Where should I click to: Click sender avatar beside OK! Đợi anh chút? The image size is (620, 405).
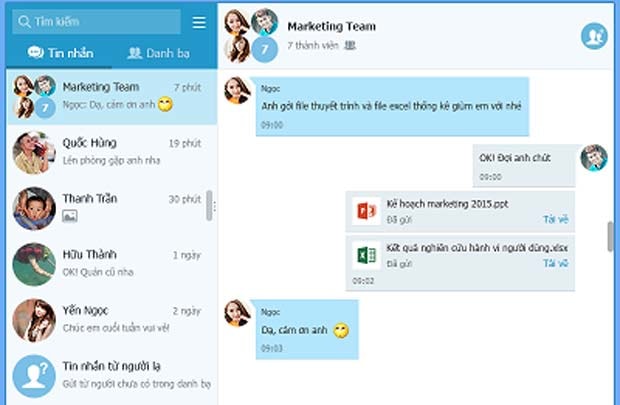click(594, 157)
